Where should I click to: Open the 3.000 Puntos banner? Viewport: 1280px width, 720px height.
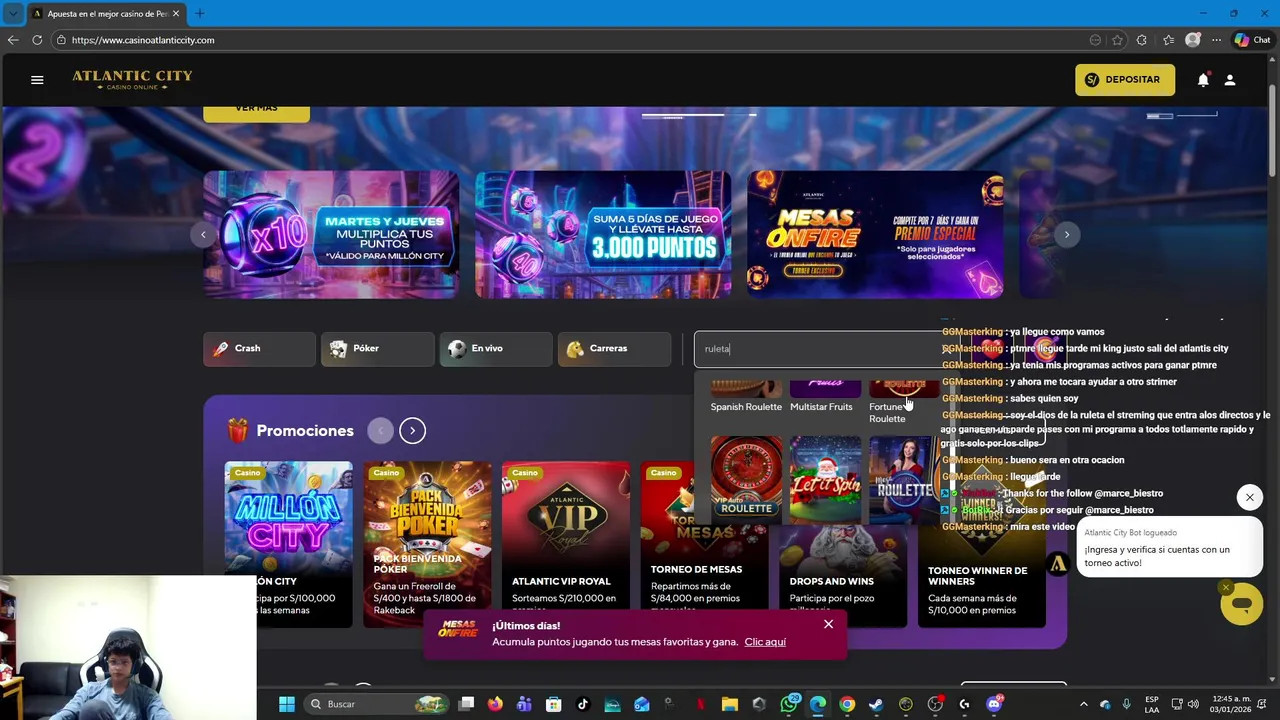[x=603, y=235]
